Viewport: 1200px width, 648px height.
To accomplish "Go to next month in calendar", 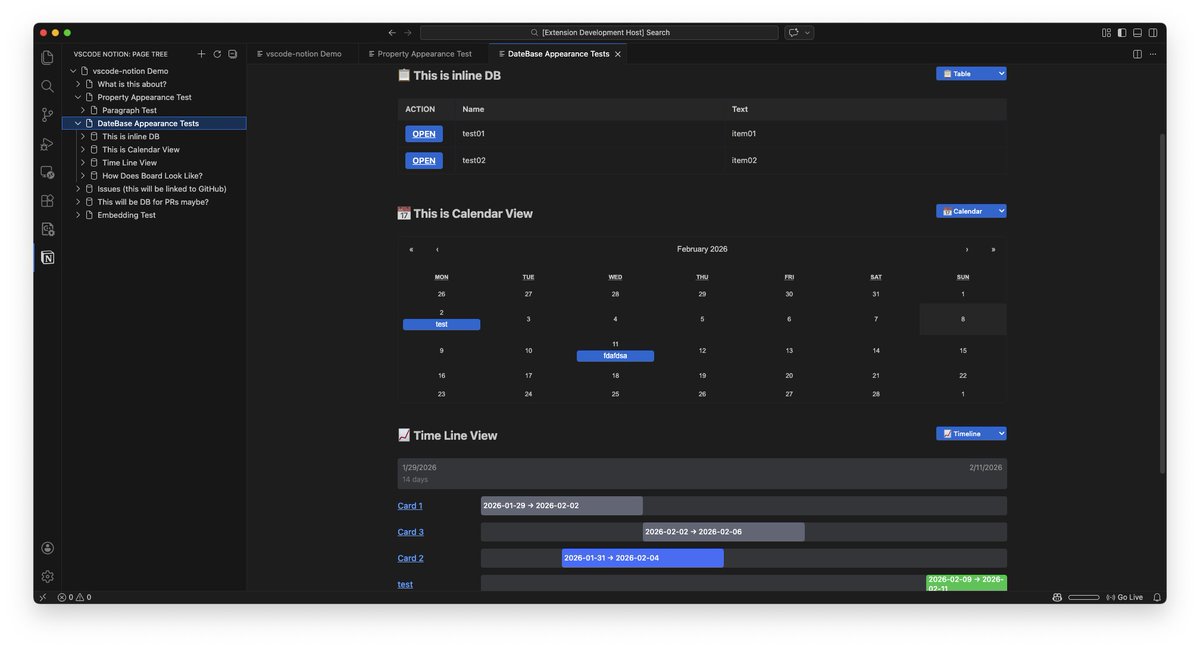I will (967, 249).
